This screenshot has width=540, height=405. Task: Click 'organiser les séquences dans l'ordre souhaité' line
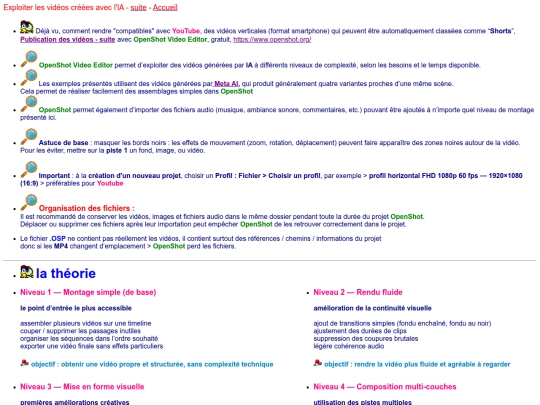coord(89,338)
